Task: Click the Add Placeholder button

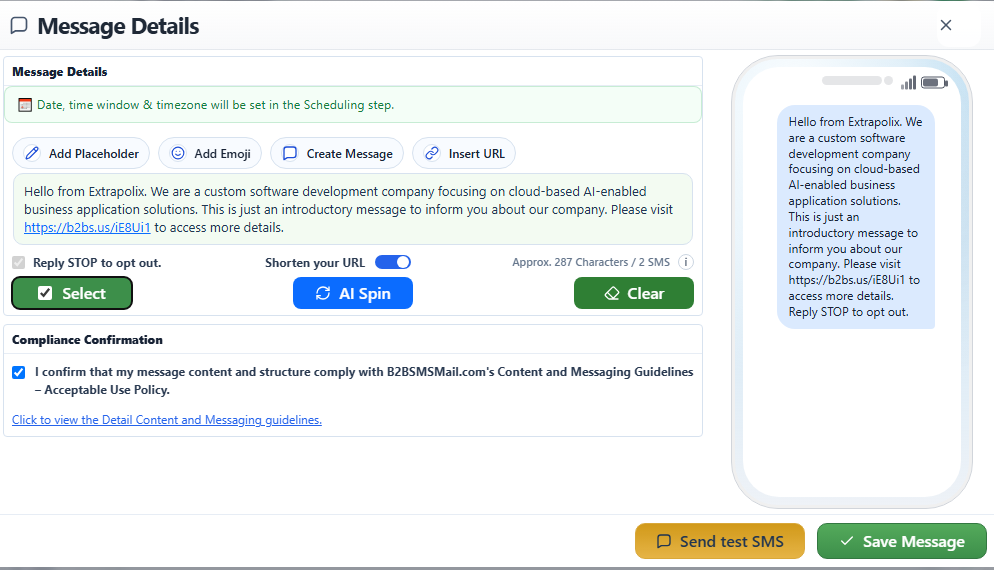Action: [x=81, y=153]
